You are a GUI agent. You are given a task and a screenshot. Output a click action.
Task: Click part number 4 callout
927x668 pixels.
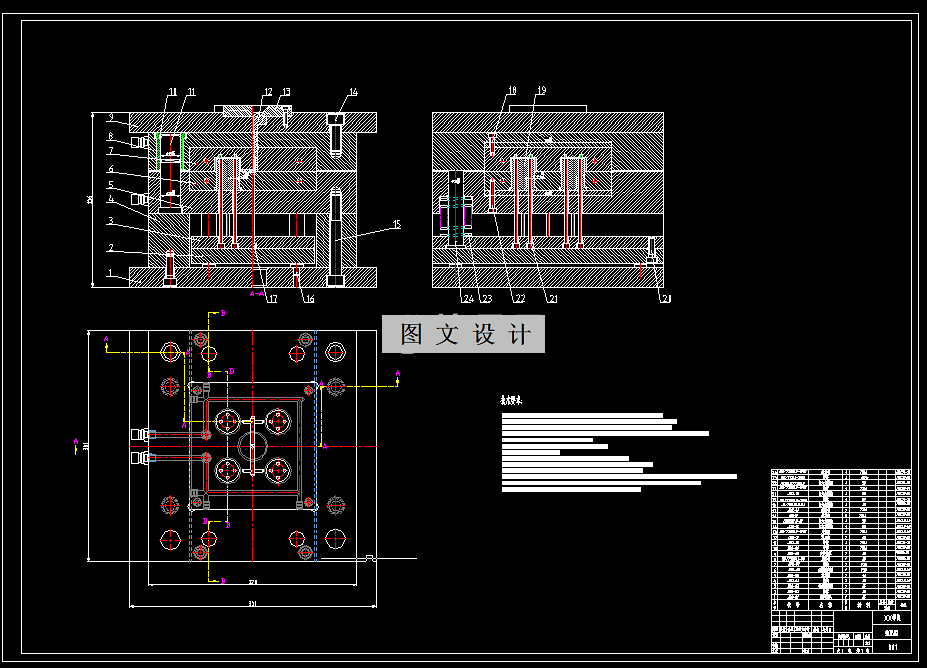point(111,199)
